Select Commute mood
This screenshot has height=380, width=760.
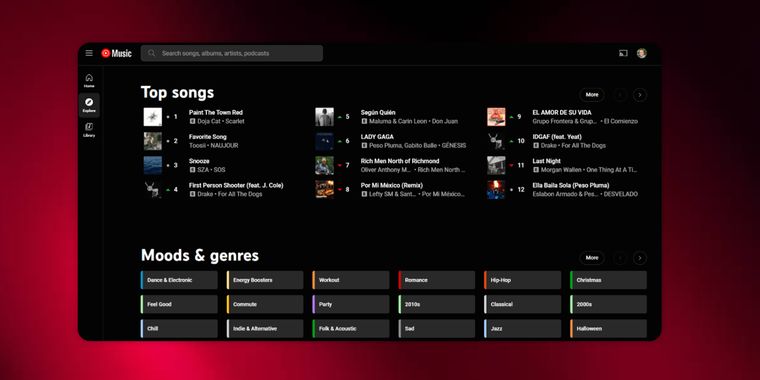click(265, 304)
